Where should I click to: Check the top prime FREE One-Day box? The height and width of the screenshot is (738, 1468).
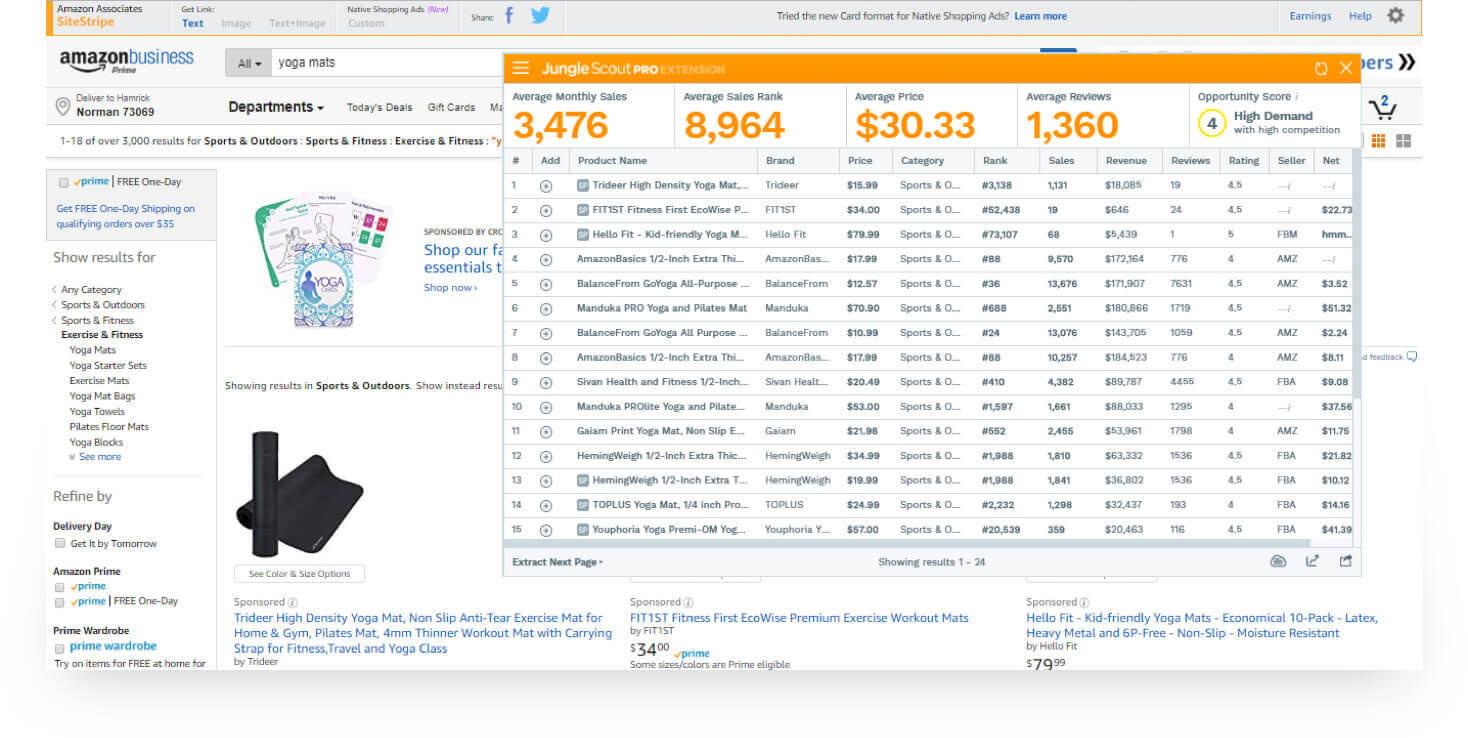coord(63,183)
